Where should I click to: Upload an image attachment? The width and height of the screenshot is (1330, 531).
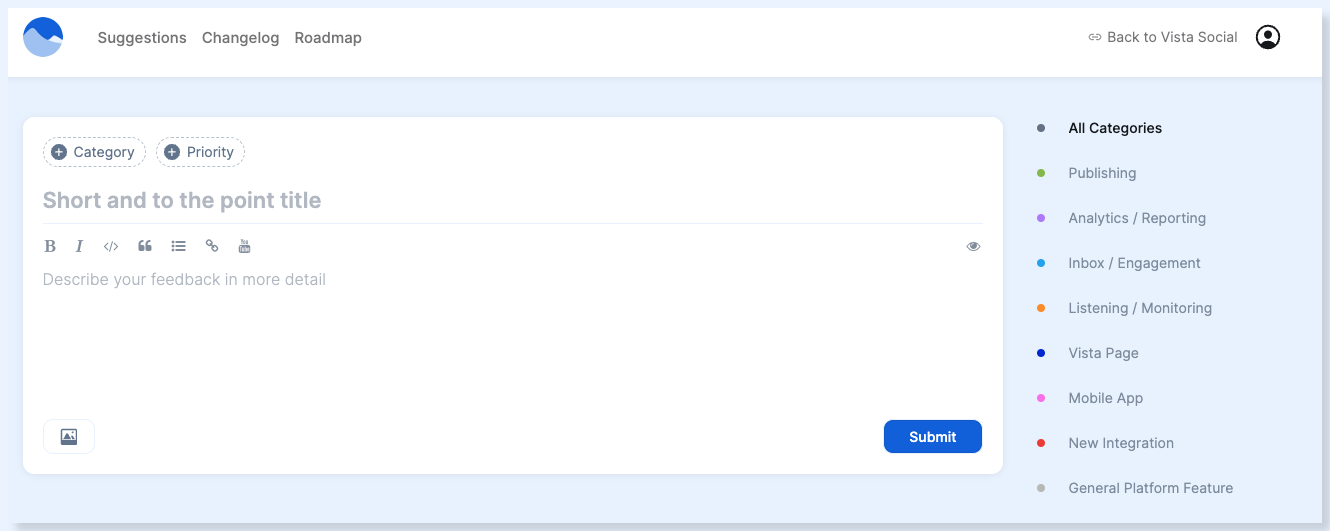tap(69, 437)
